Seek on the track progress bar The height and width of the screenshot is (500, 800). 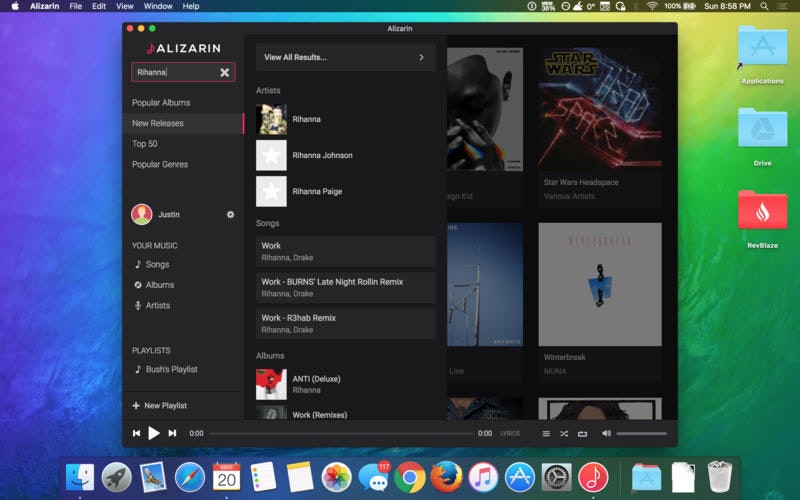pyautogui.click(x=341, y=434)
